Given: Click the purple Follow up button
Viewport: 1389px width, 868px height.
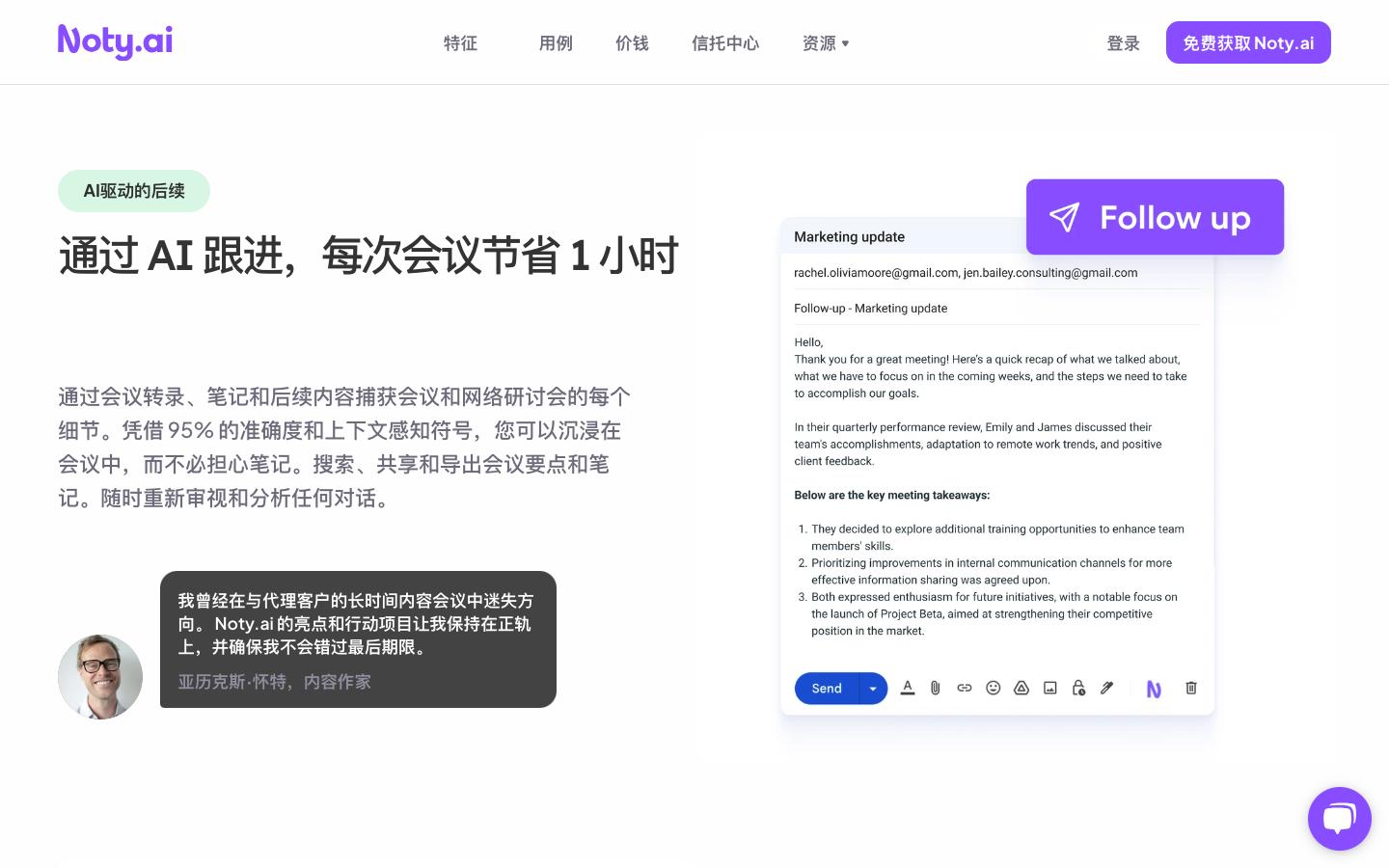Looking at the screenshot, I should pyautogui.click(x=1155, y=217).
